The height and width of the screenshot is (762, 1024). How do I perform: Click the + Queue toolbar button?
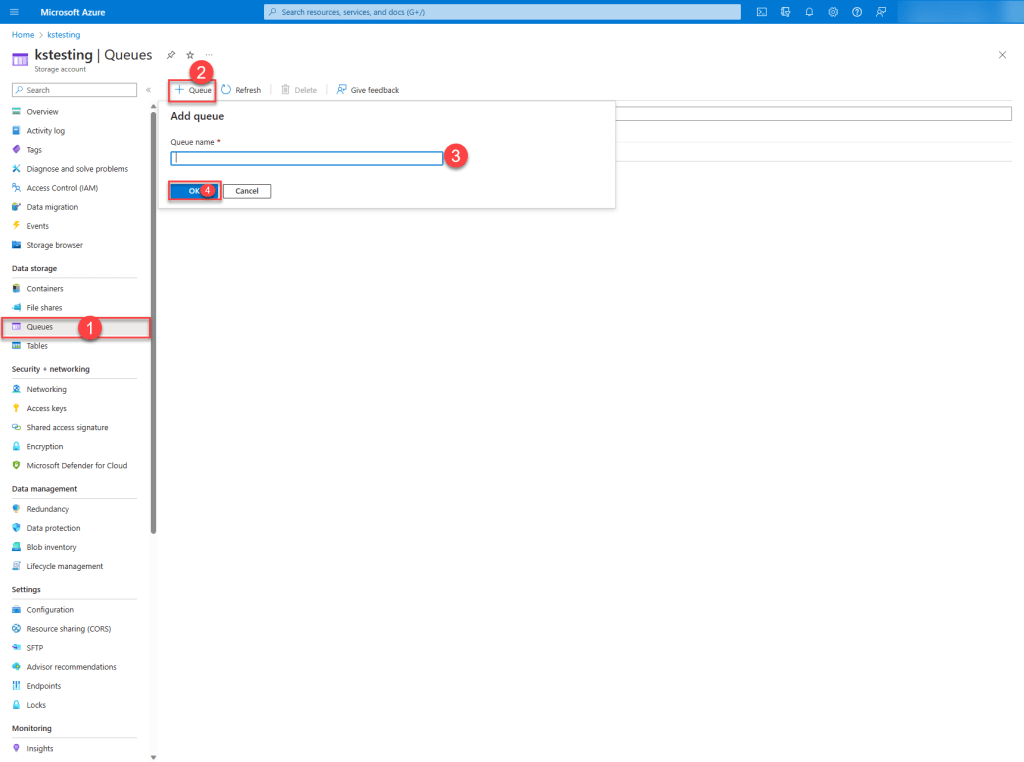(x=193, y=90)
